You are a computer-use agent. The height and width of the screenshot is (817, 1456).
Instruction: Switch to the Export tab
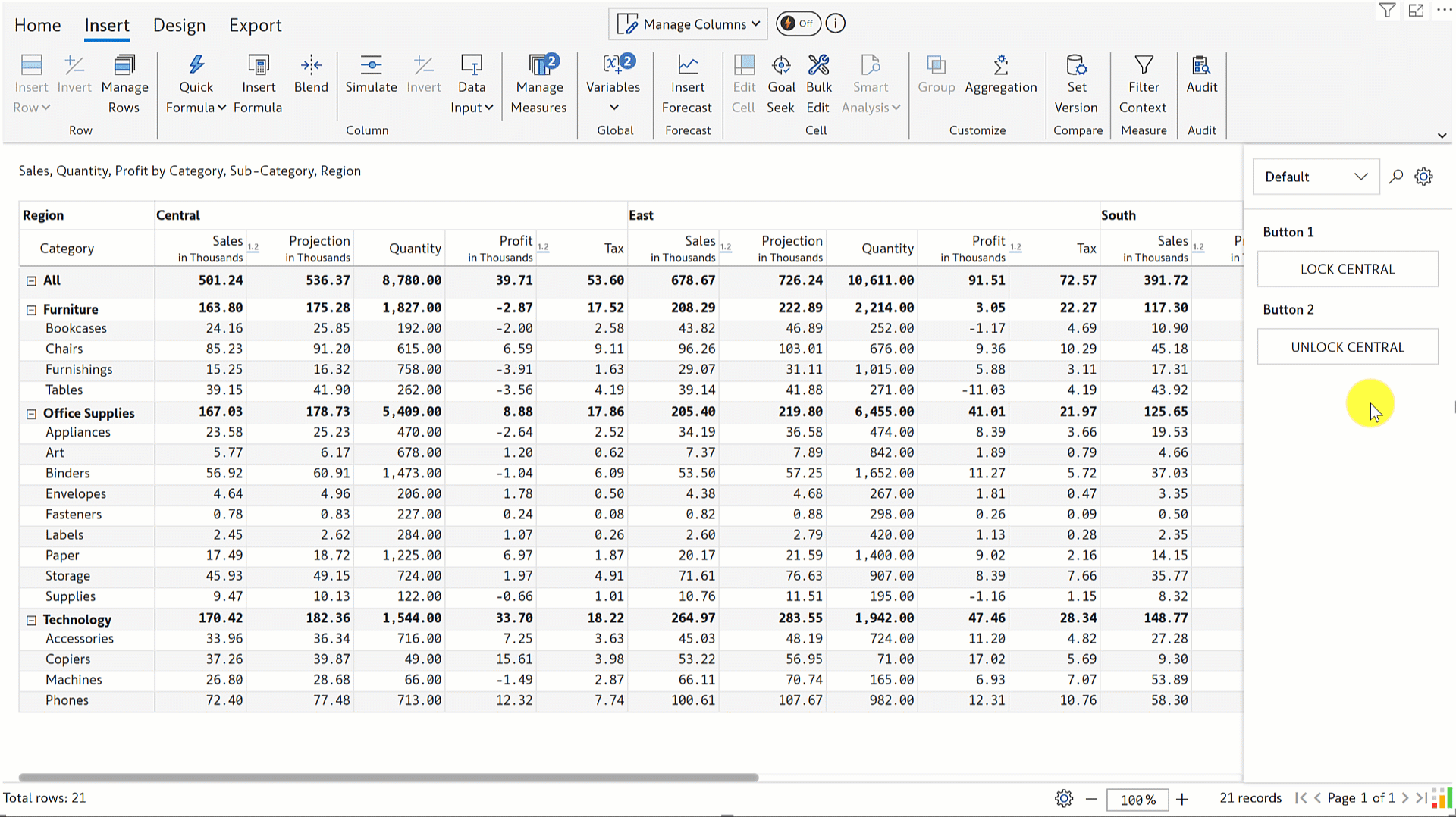255,25
